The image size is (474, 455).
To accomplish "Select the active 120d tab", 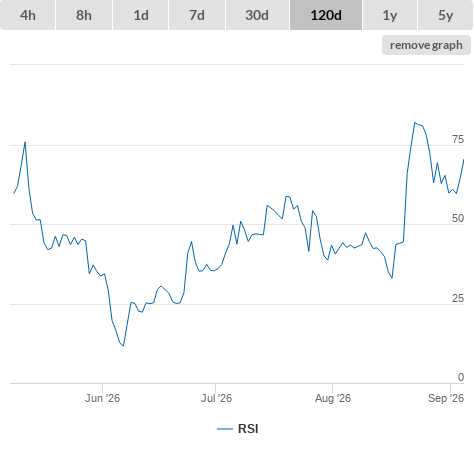I will [x=326, y=15].
